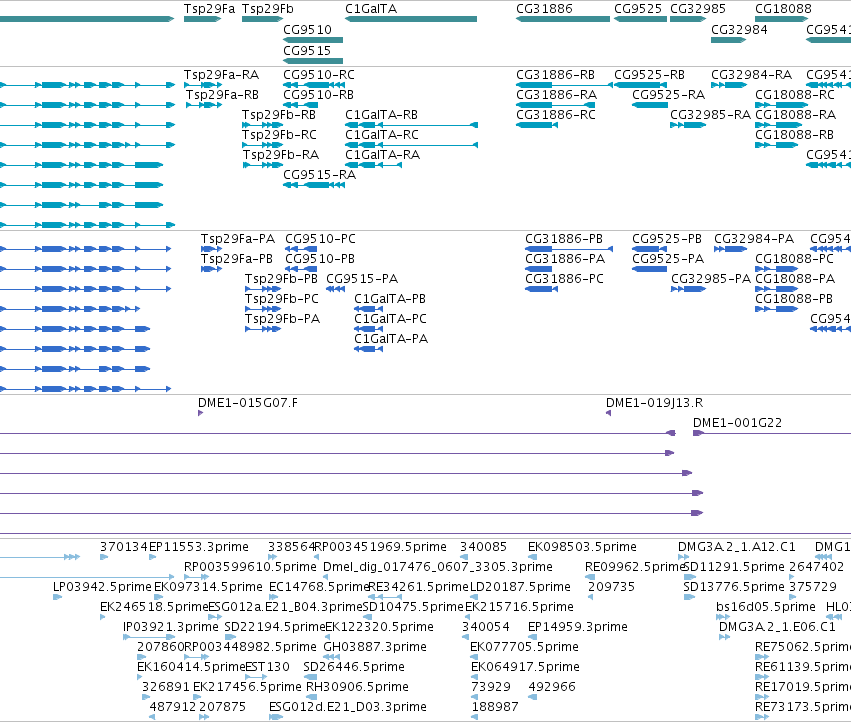Click transcript C1GalTA-RB
Screen dimensions: 851x722
382,115
